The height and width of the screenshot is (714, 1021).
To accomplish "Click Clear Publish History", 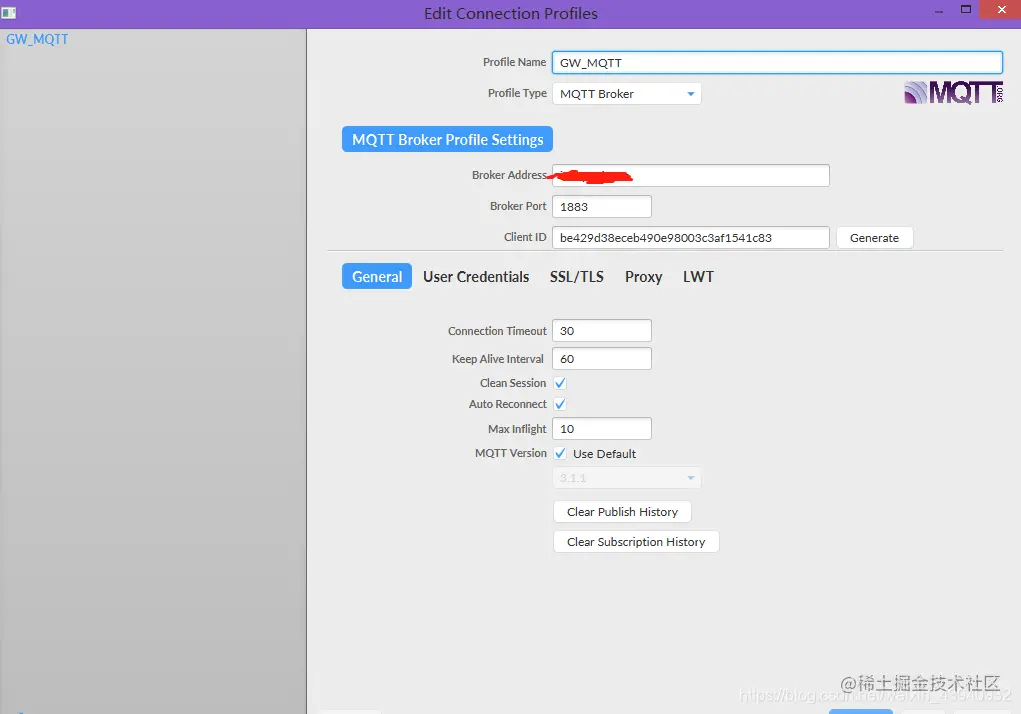I will (622, 512).
